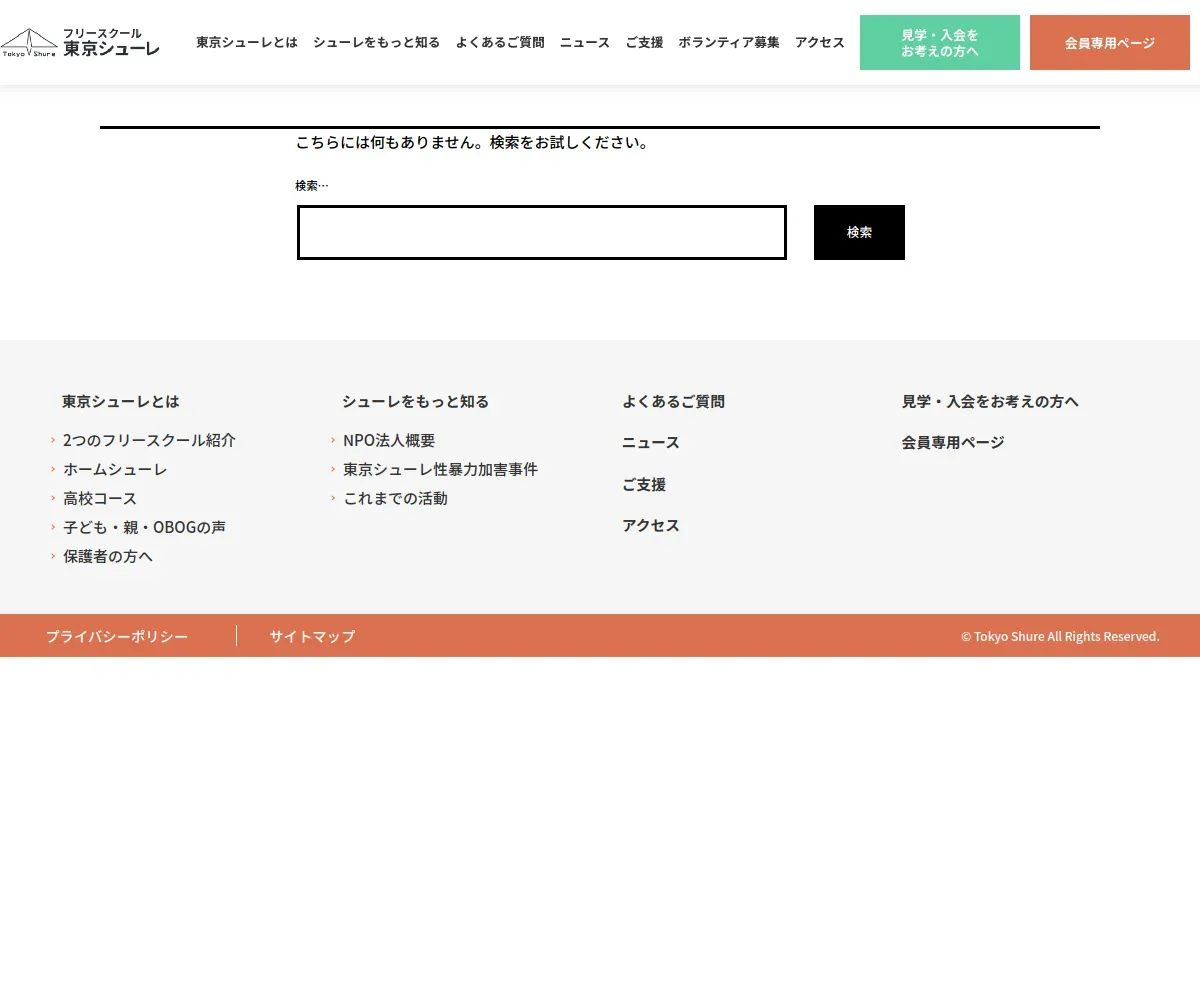Click the black 検索 submit button

(859, 232)
